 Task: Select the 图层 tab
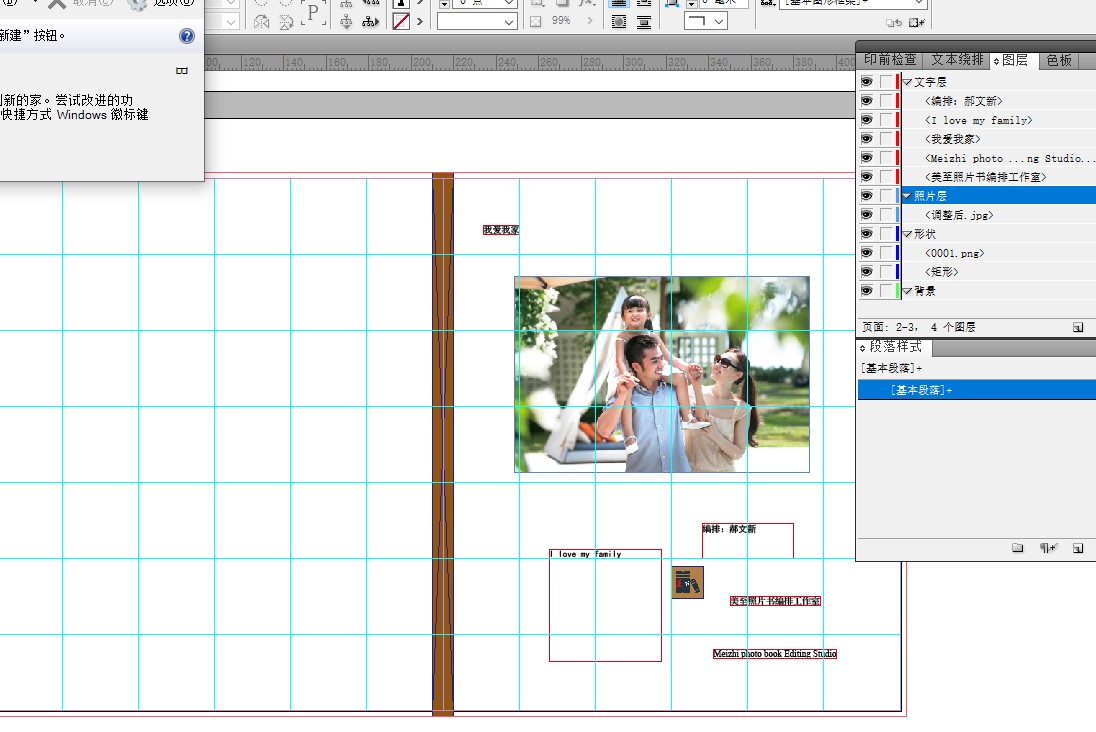click(1014, 60)
